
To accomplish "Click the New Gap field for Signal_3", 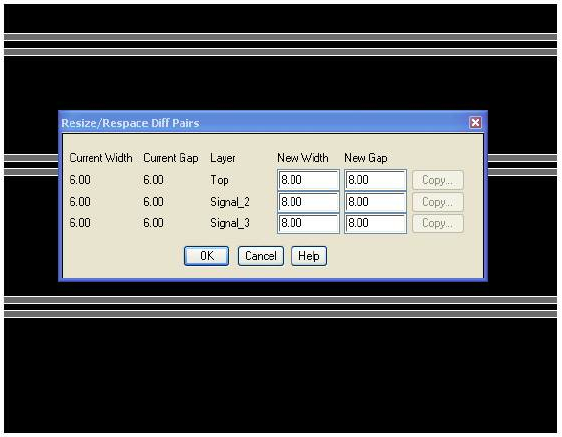I will [375, 223].
